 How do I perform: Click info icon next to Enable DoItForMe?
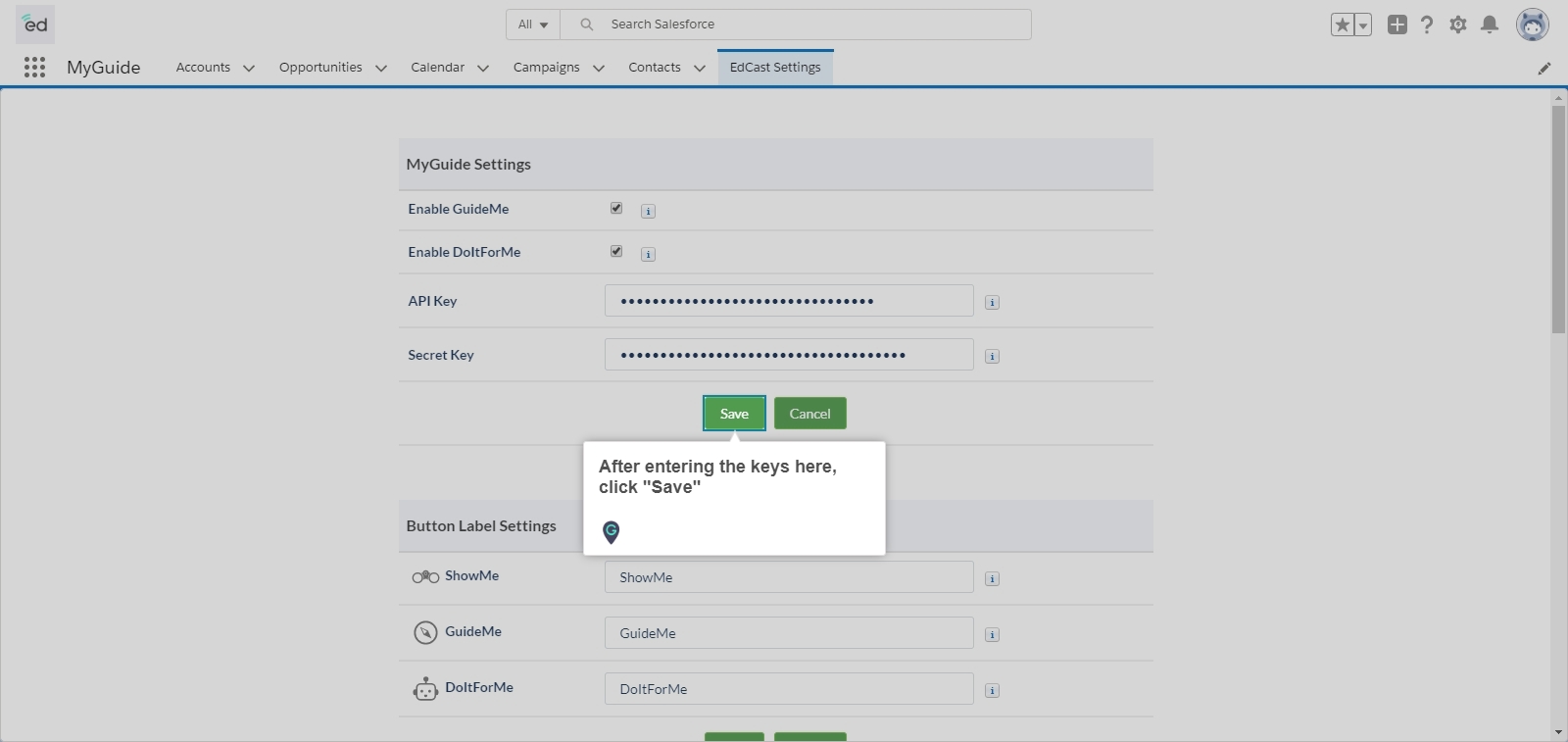648,254
